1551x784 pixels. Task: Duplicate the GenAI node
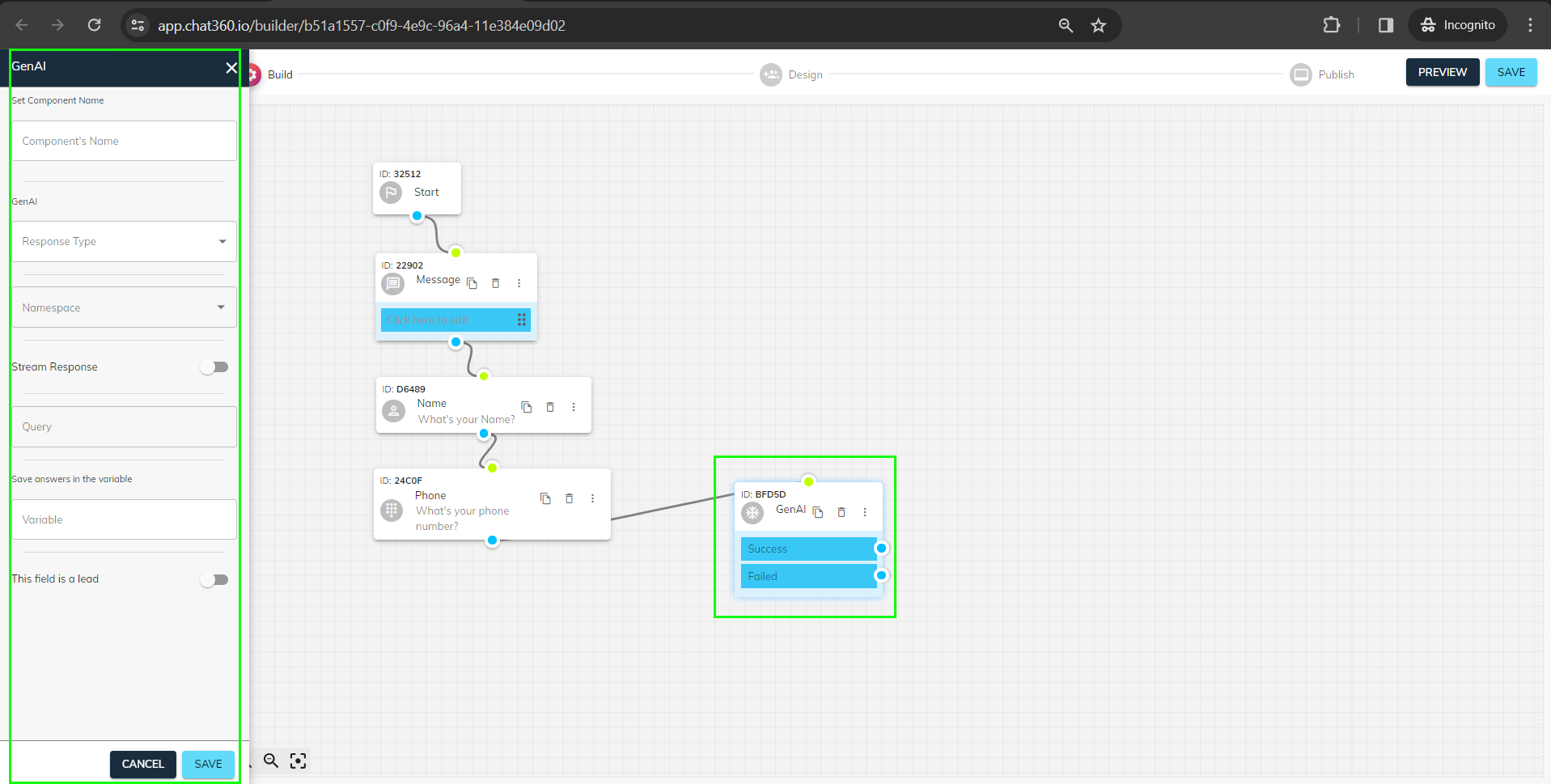[818, 512]
